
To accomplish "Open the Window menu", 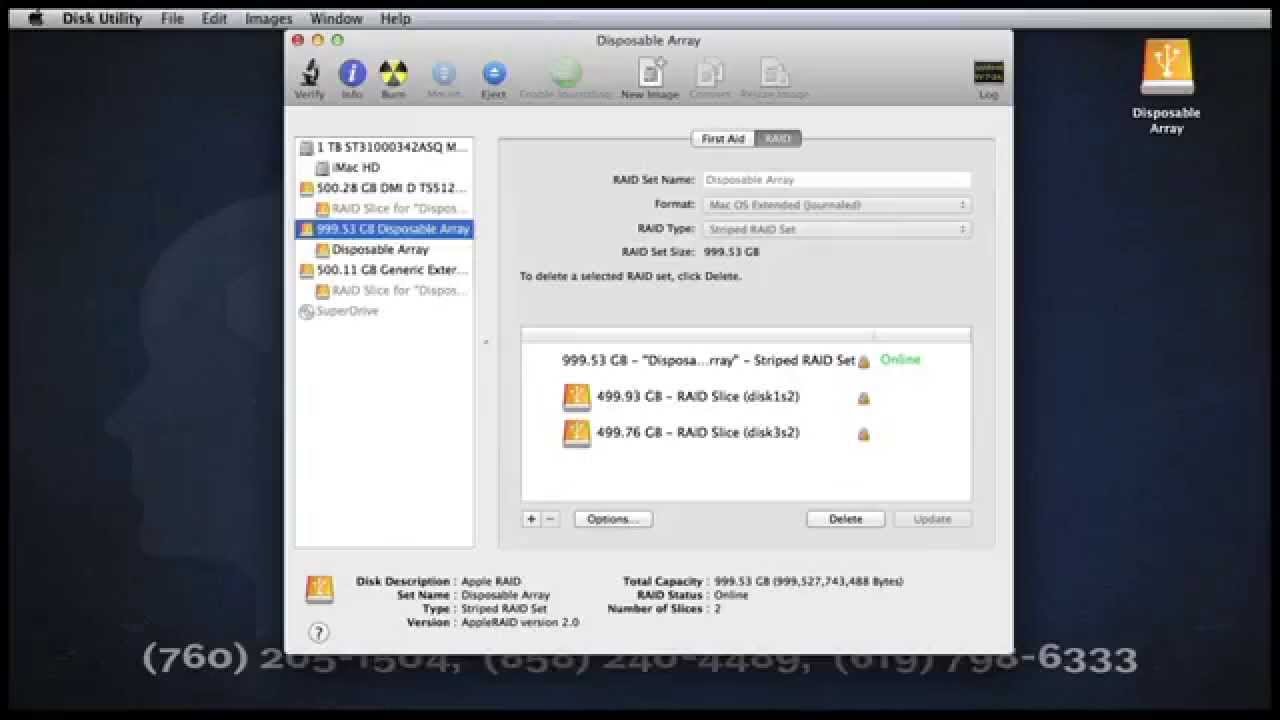I will [x=336, y=18].
